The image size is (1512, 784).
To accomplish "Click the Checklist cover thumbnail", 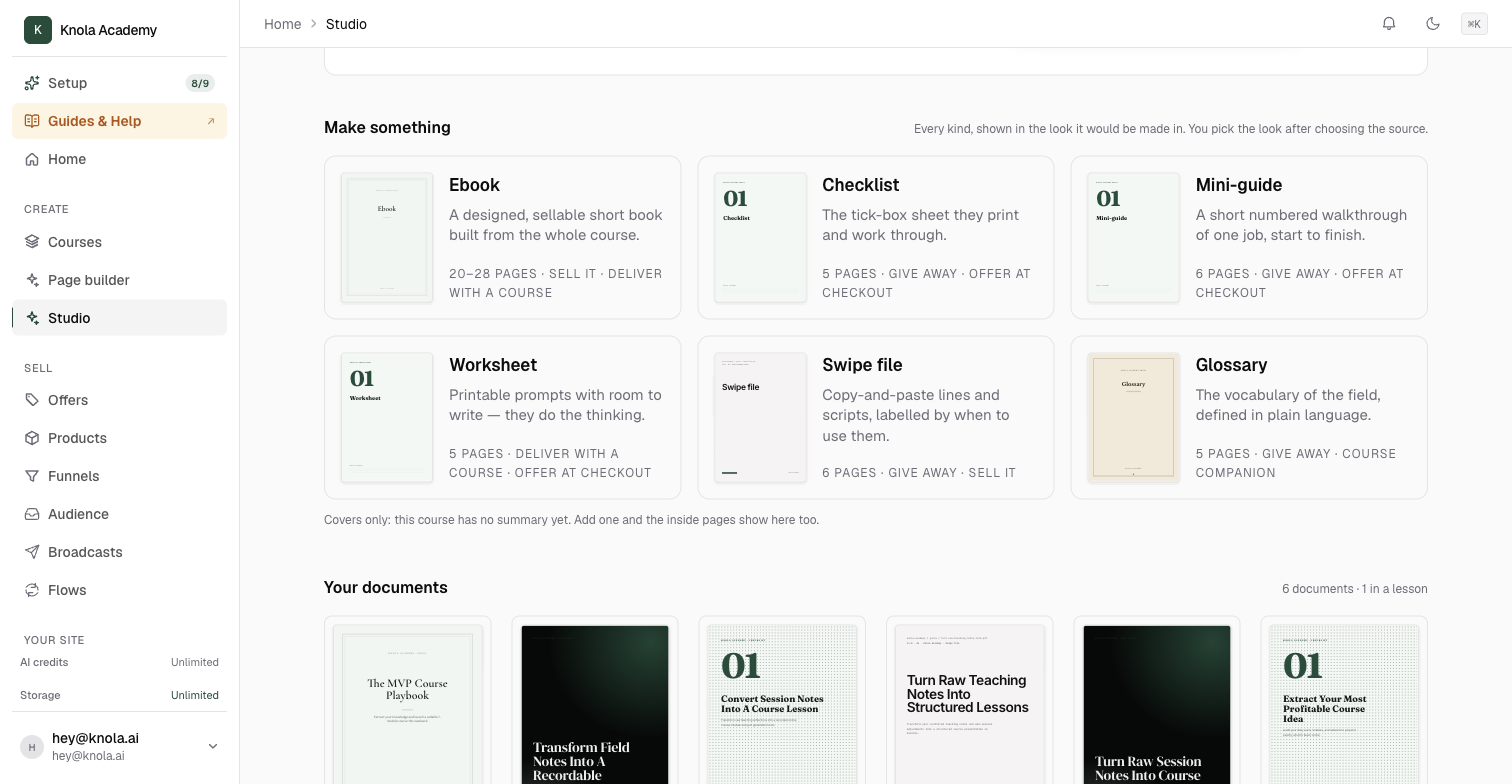I will pyautogui.click(x=760, y=238).
